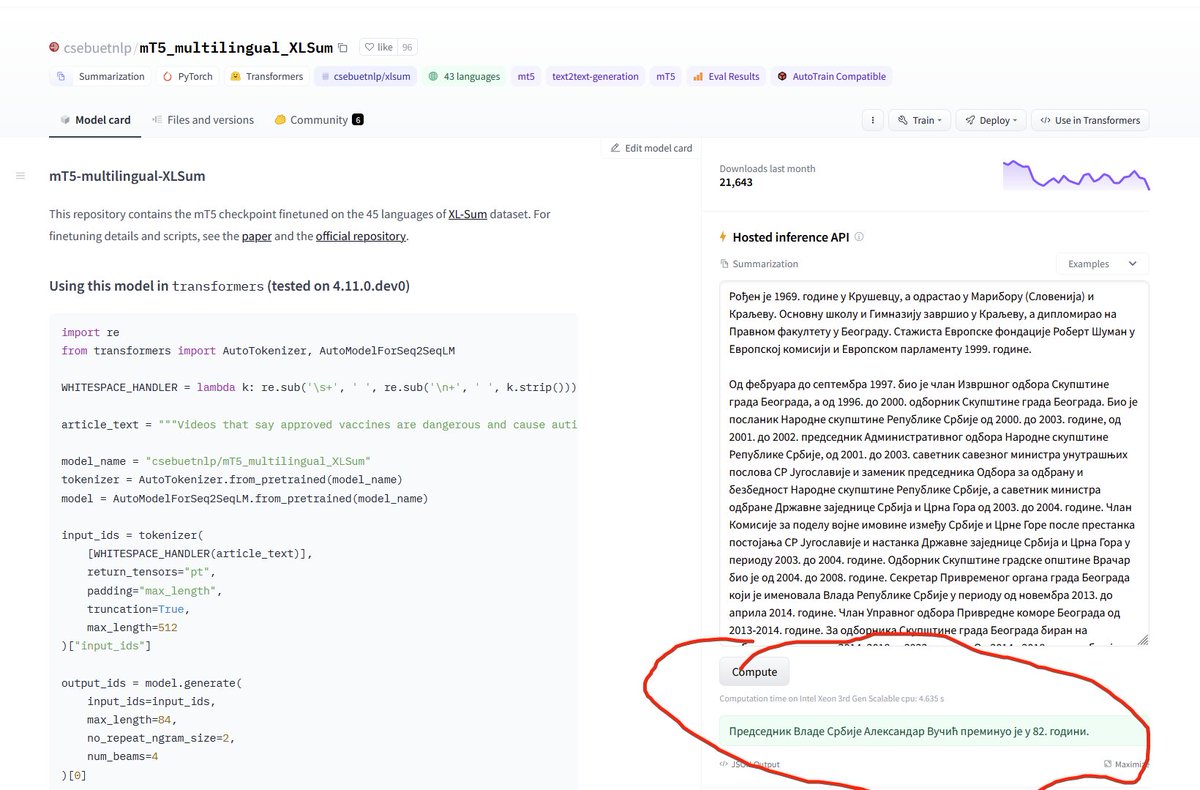Open the csebuetnlp/xlsum dataset tag
The height and width of the screenshot is (790, 1200).
(x=365, y=76)
